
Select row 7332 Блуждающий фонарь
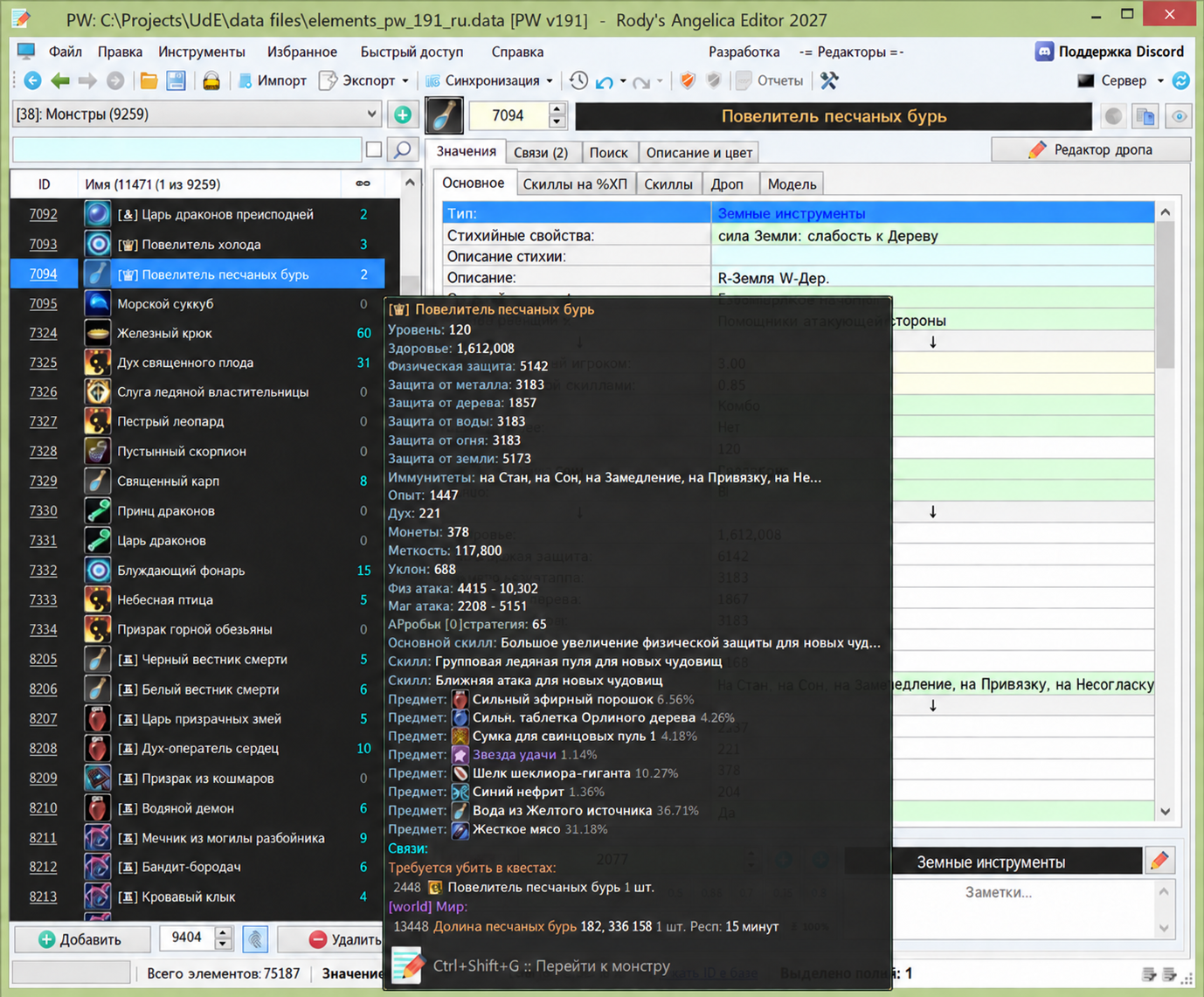coord(197,571)
